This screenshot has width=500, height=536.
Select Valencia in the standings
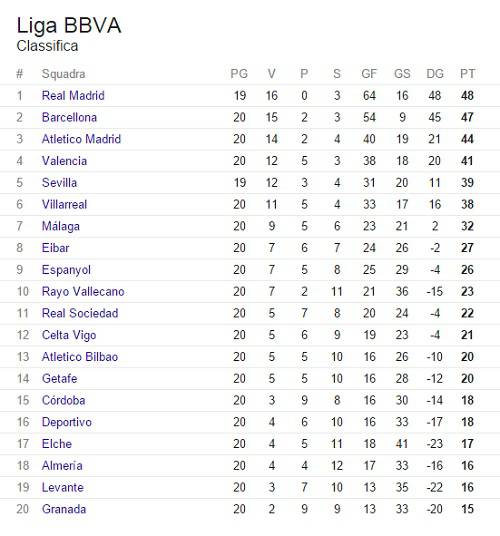point(64,161)
